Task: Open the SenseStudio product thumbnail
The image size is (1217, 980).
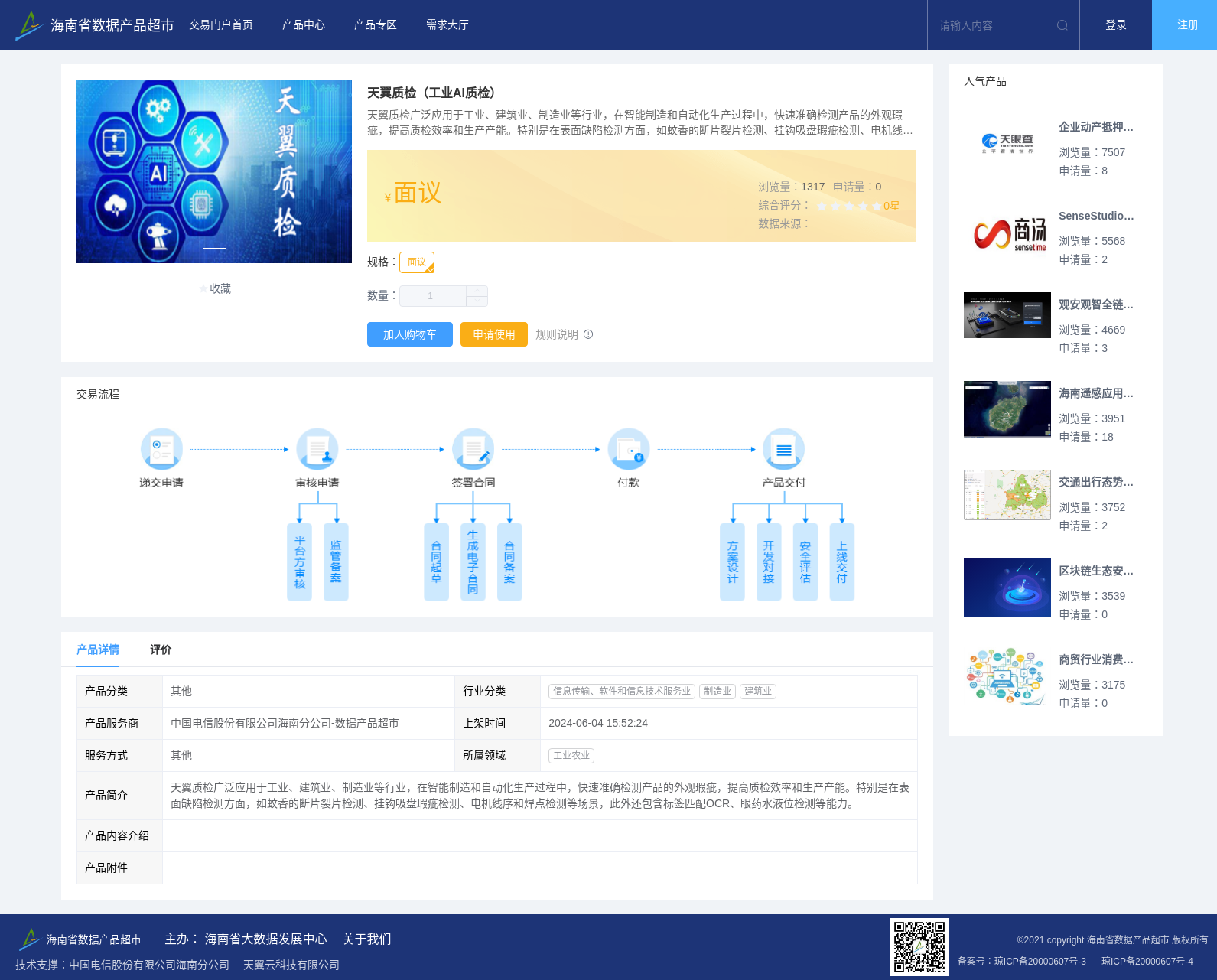Action: point(1007,233)
